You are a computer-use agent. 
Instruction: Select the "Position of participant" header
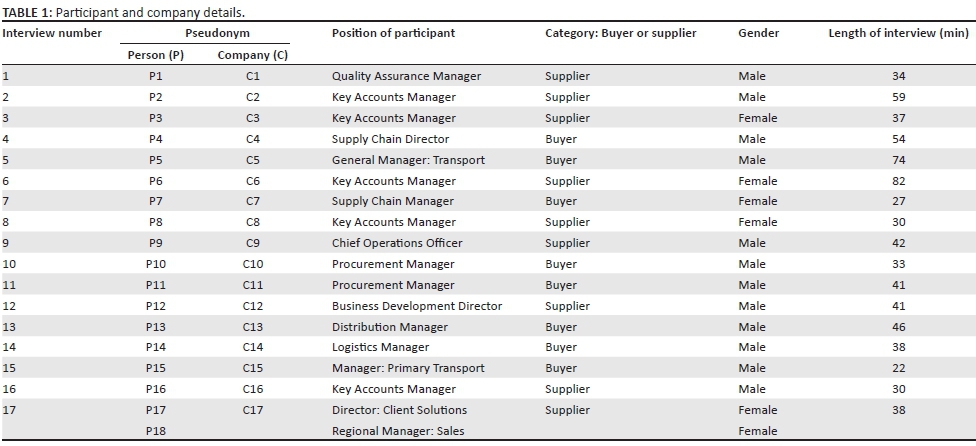click(x=393, y=33)
